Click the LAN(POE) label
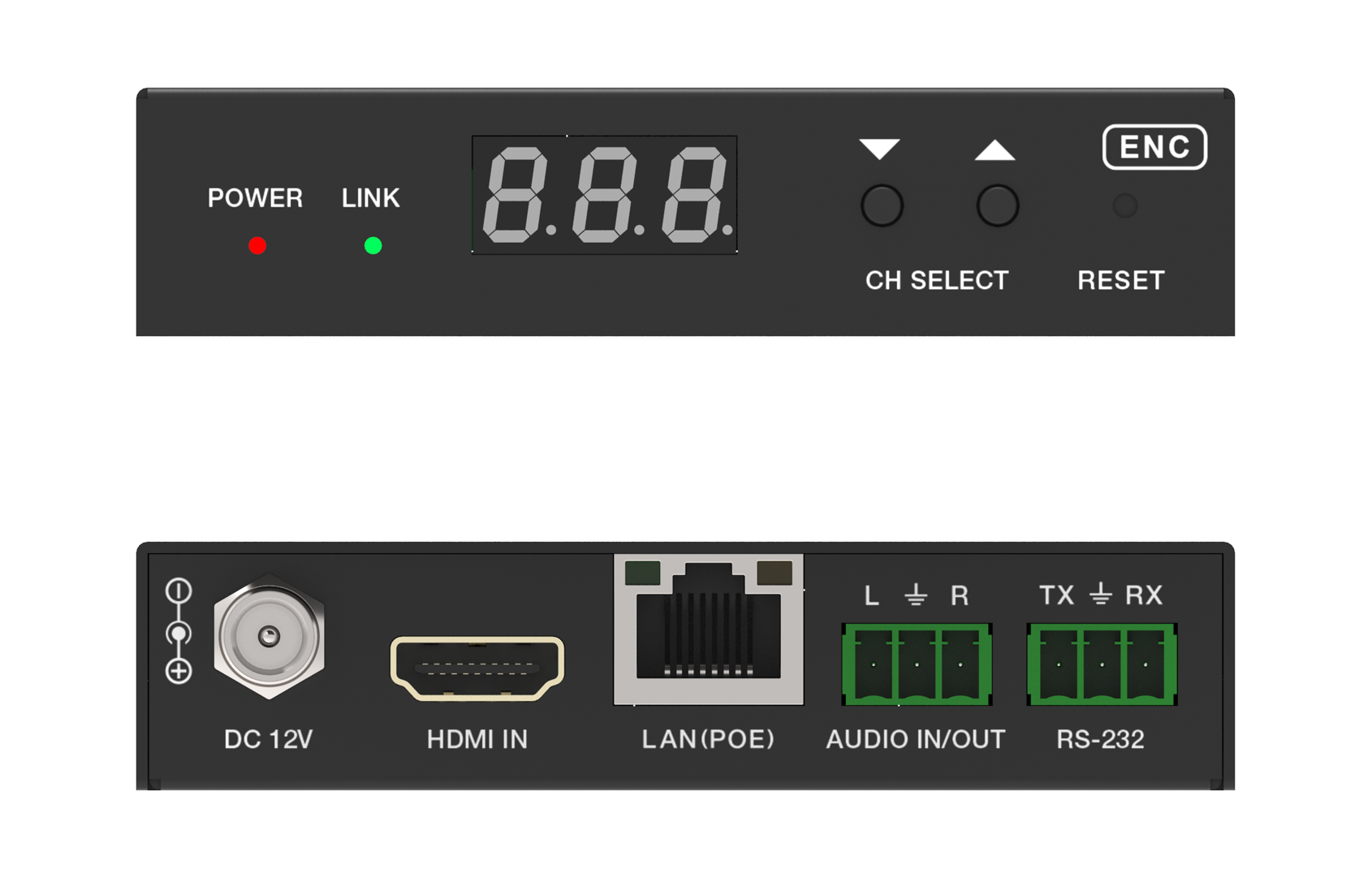Viewport: 1372px width, 878px height. 708,739
